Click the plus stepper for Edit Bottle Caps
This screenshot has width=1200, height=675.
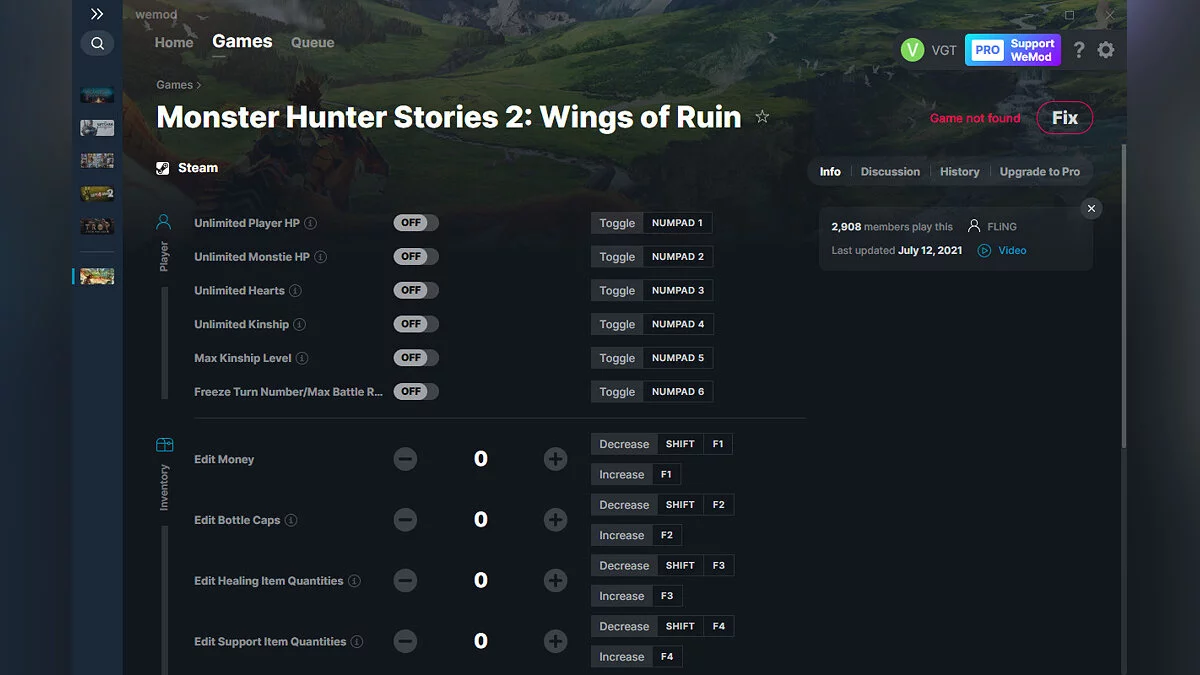[555, 519]
